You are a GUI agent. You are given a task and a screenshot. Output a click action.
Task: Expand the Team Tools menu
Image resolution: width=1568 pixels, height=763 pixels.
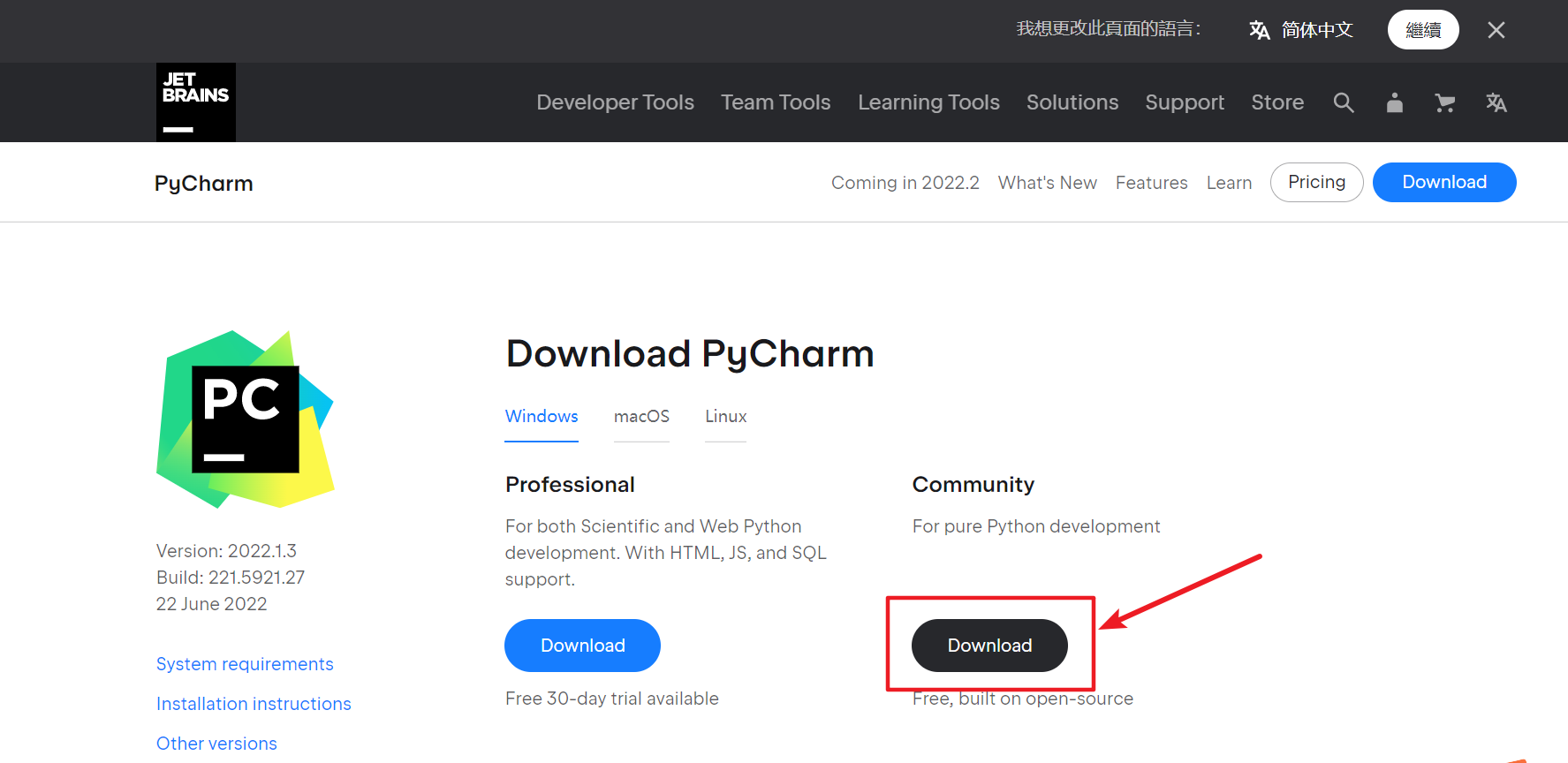(x=776, y=102)
